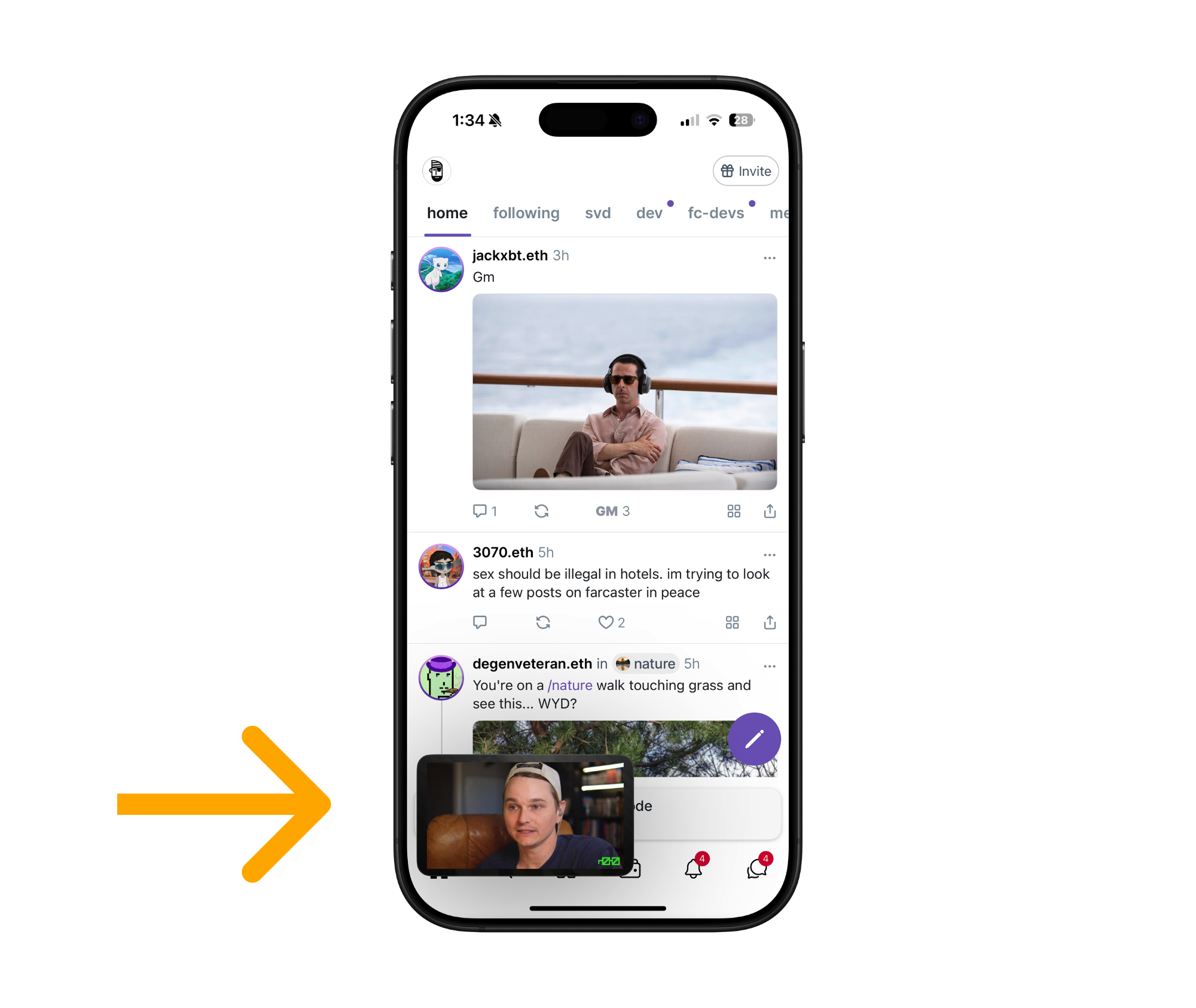Open more options on degenveteran.eth post
This screenshot has height=1008, width=1196.
coord(769,667)
